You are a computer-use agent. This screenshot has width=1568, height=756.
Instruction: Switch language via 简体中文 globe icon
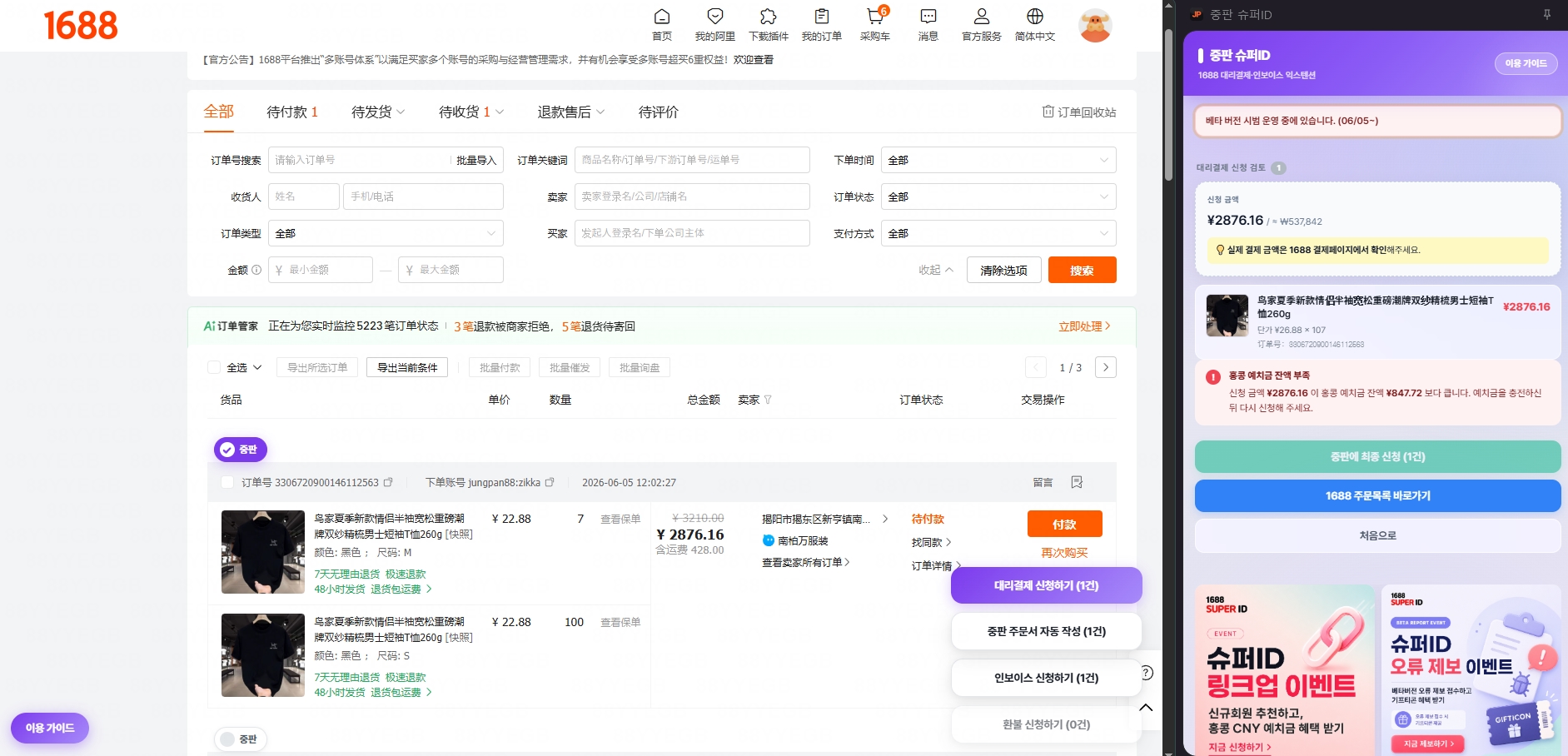tap(1035, 17)
